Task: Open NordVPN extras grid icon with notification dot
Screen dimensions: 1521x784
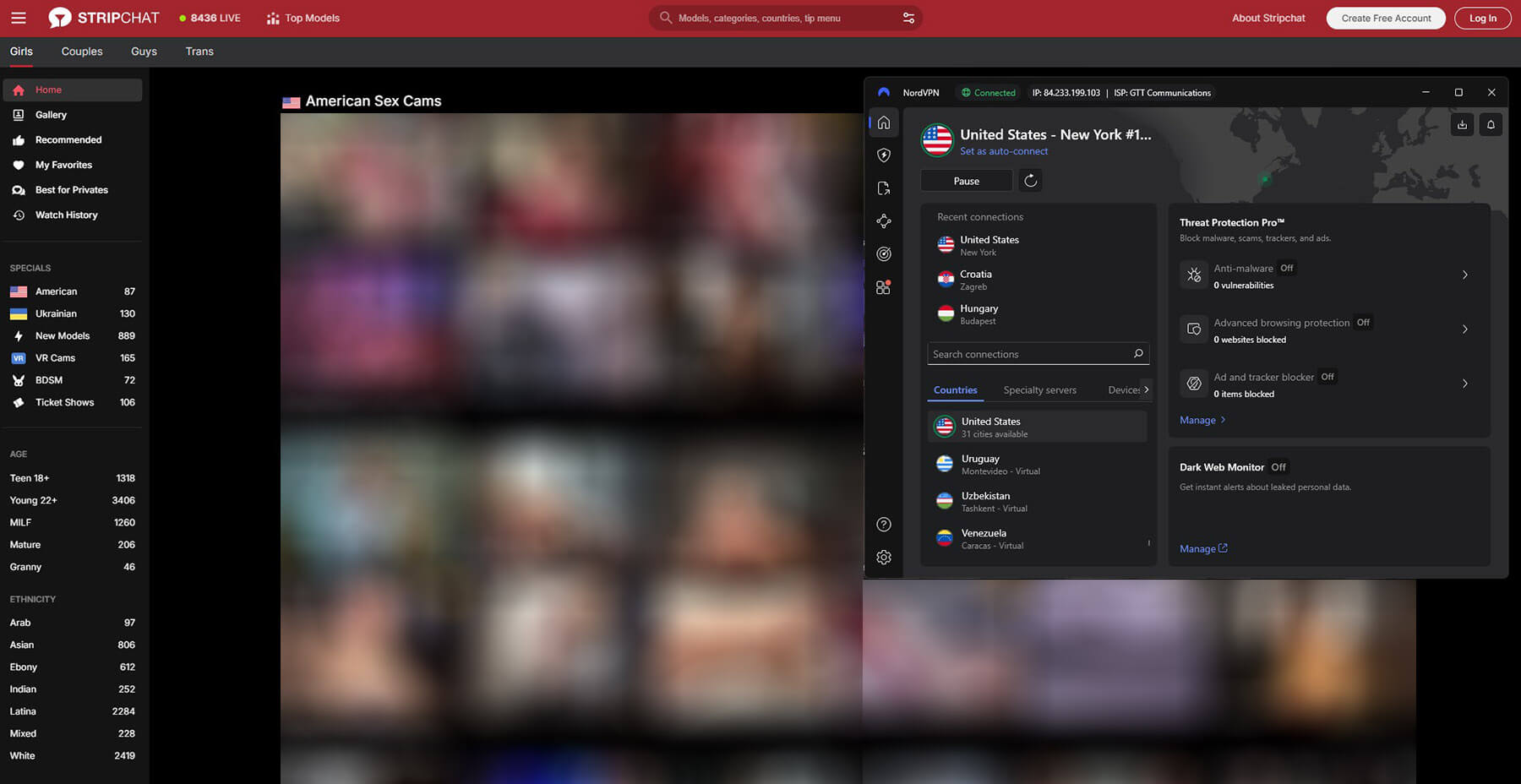Action: pyautogui.click(x=884, y=287)
